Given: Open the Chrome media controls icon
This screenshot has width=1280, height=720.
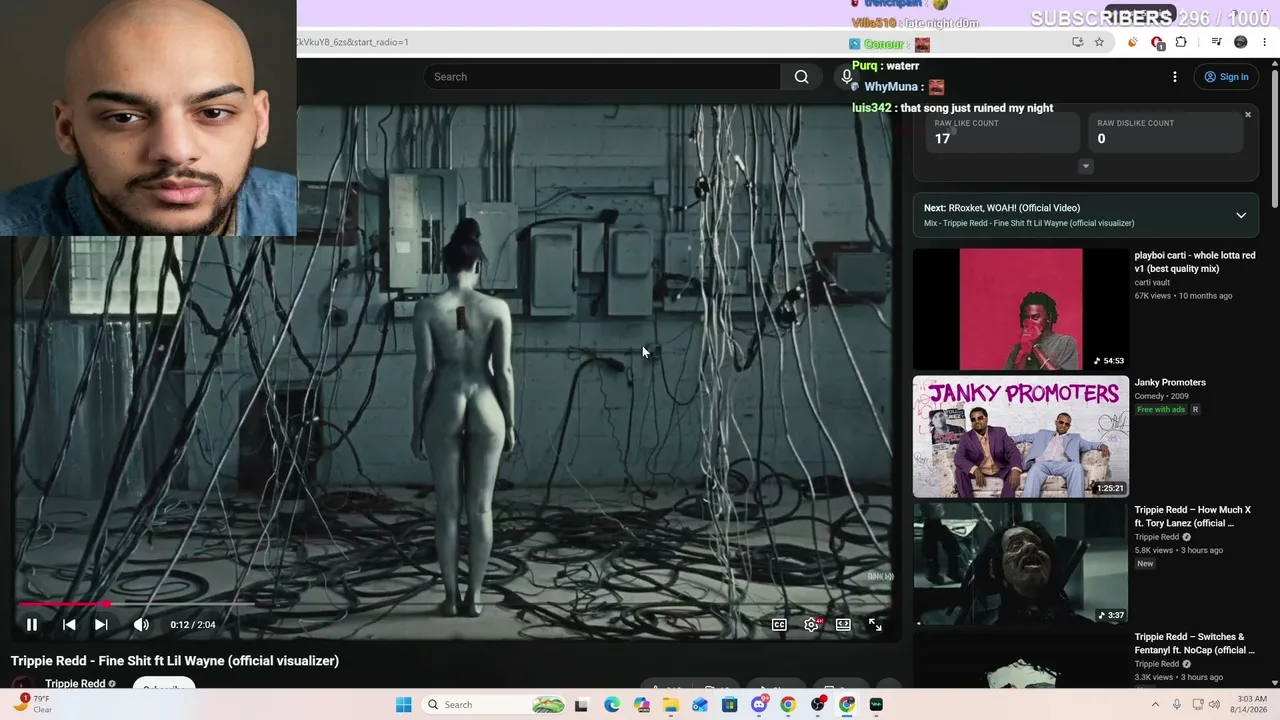Looking at the screenshot, I should coord(1216,42).
